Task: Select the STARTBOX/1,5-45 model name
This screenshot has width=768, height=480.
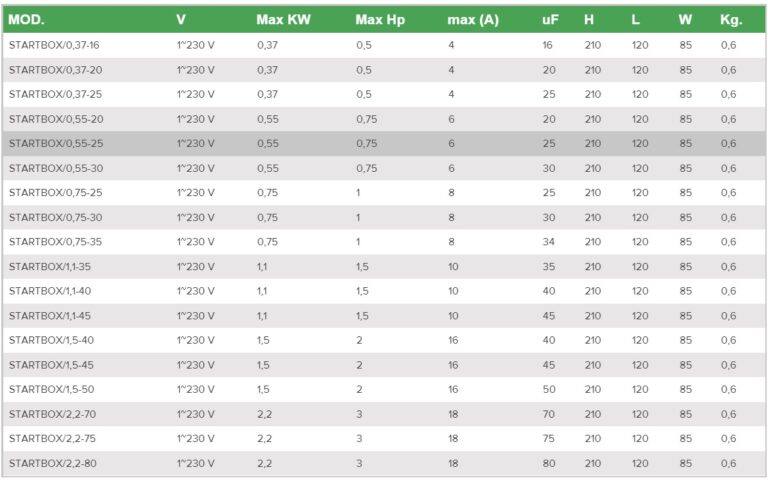Action: pyautogui.click(x=51, y=365)
